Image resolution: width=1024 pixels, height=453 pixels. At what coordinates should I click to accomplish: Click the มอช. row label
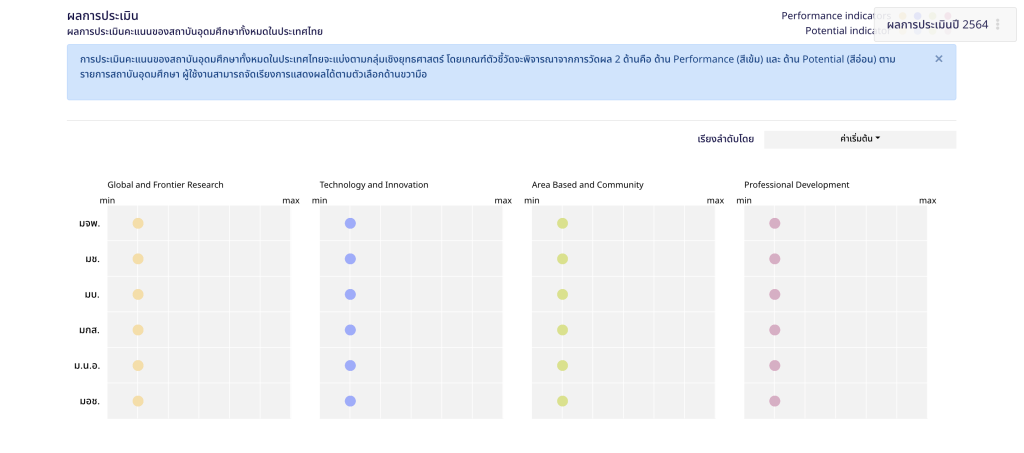[x=89, y=401]
